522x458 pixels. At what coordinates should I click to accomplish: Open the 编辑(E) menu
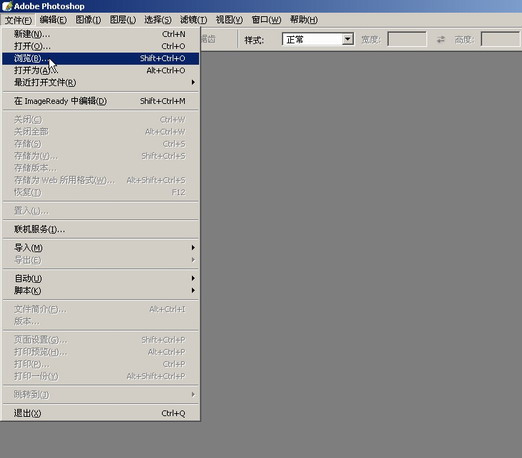coord(53,20)
